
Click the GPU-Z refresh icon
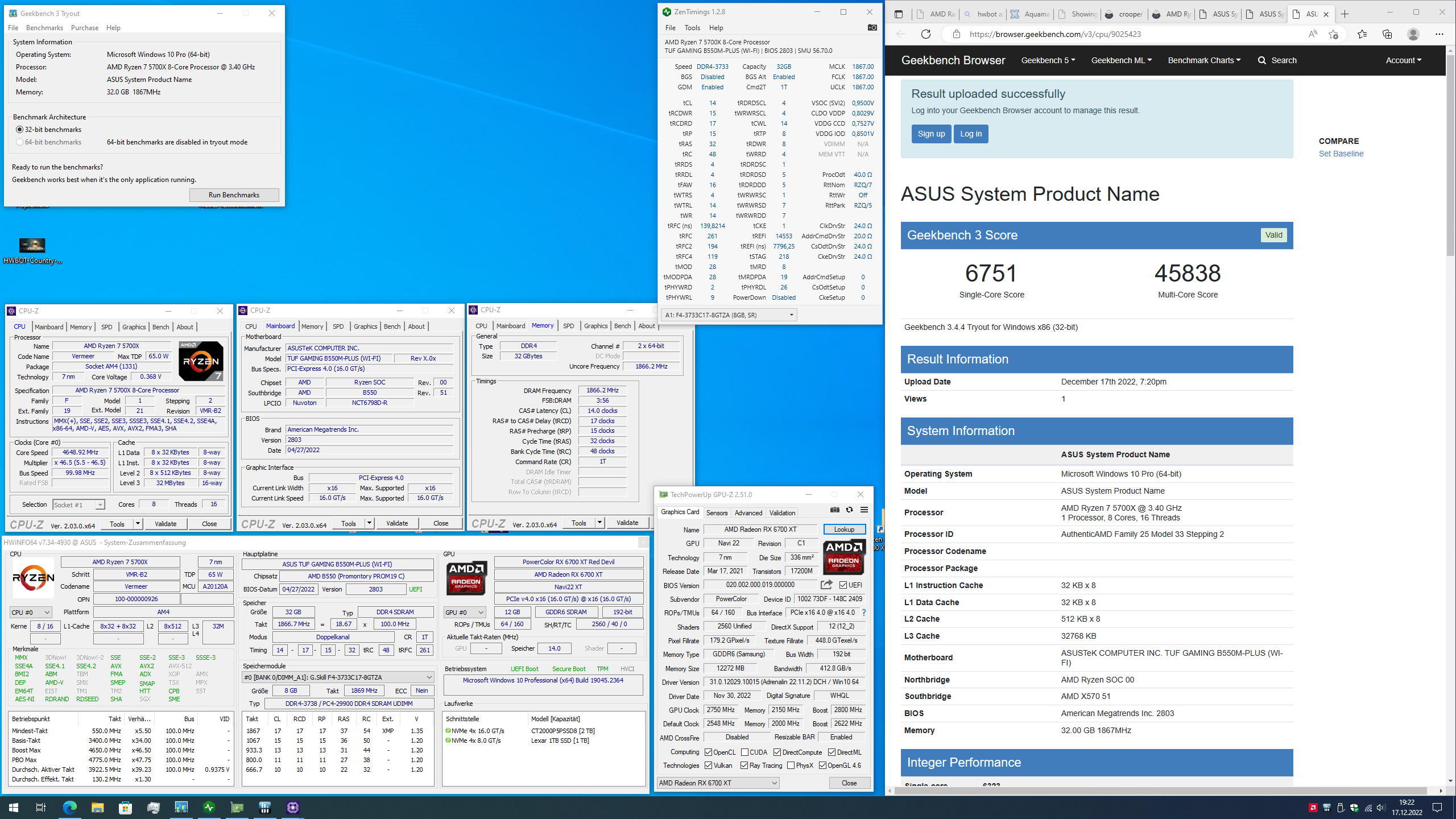tap(849, 510)
